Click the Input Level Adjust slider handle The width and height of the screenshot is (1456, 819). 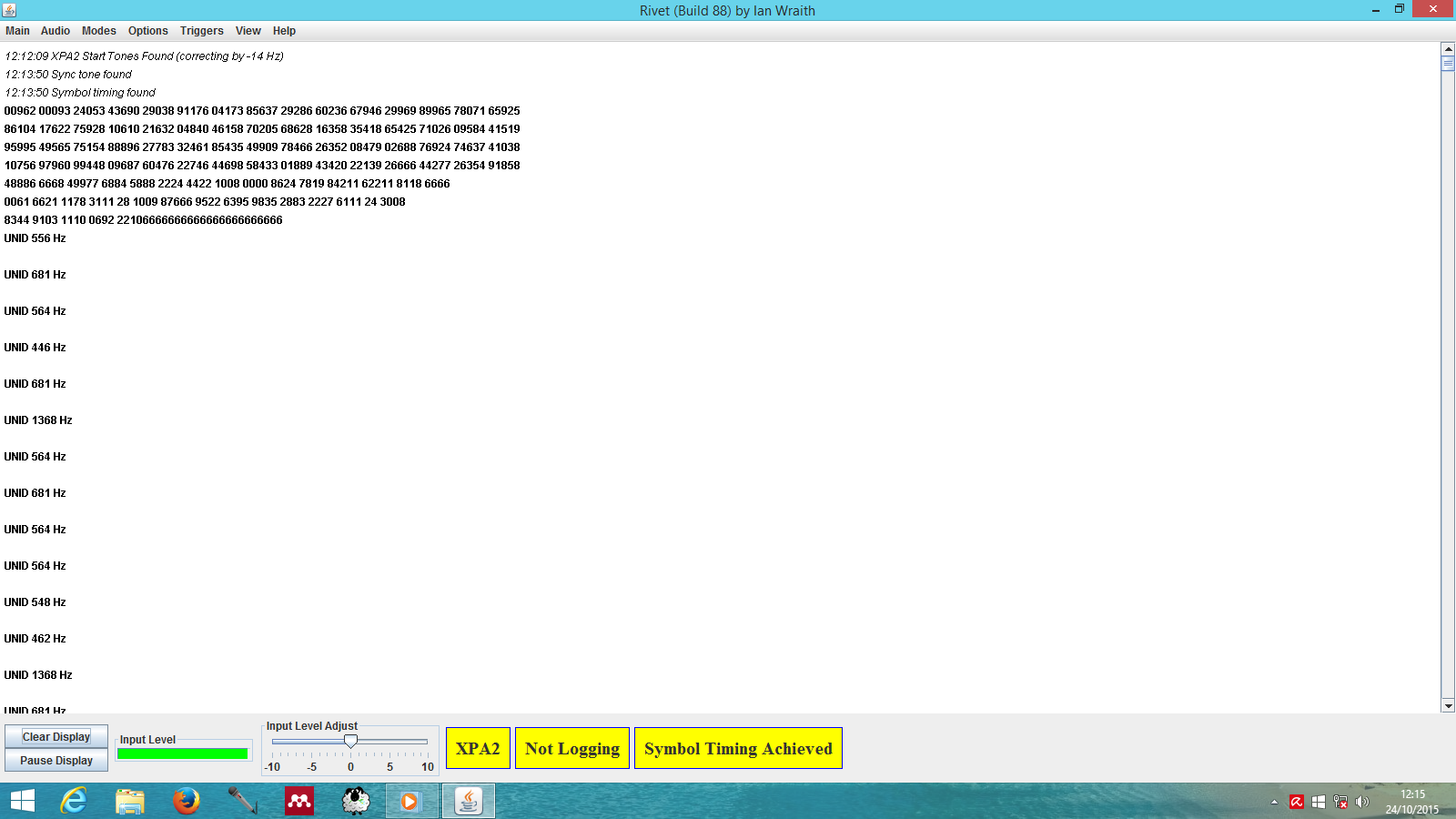[350, 742]
